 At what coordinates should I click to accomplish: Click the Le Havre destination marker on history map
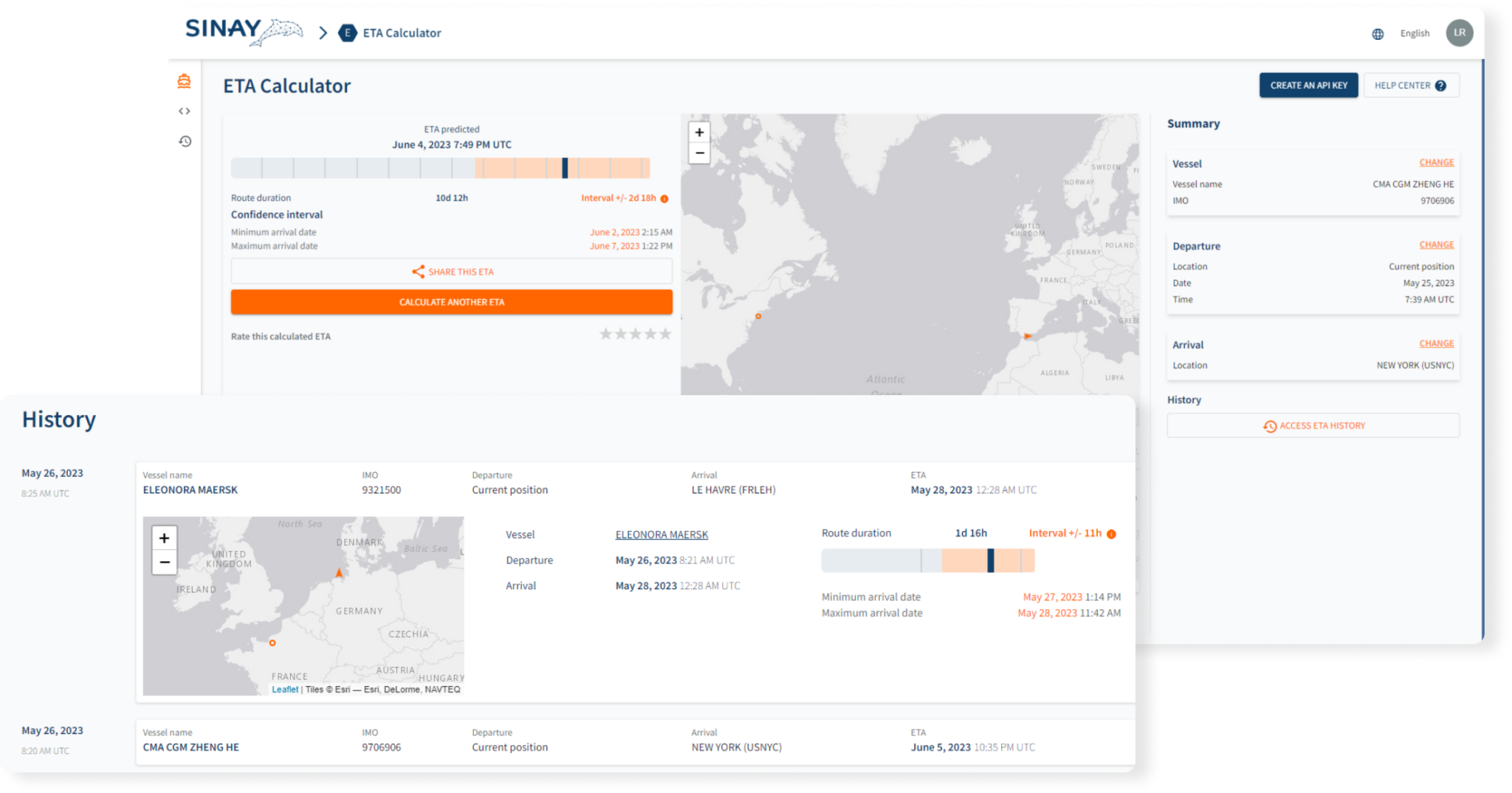272,643
